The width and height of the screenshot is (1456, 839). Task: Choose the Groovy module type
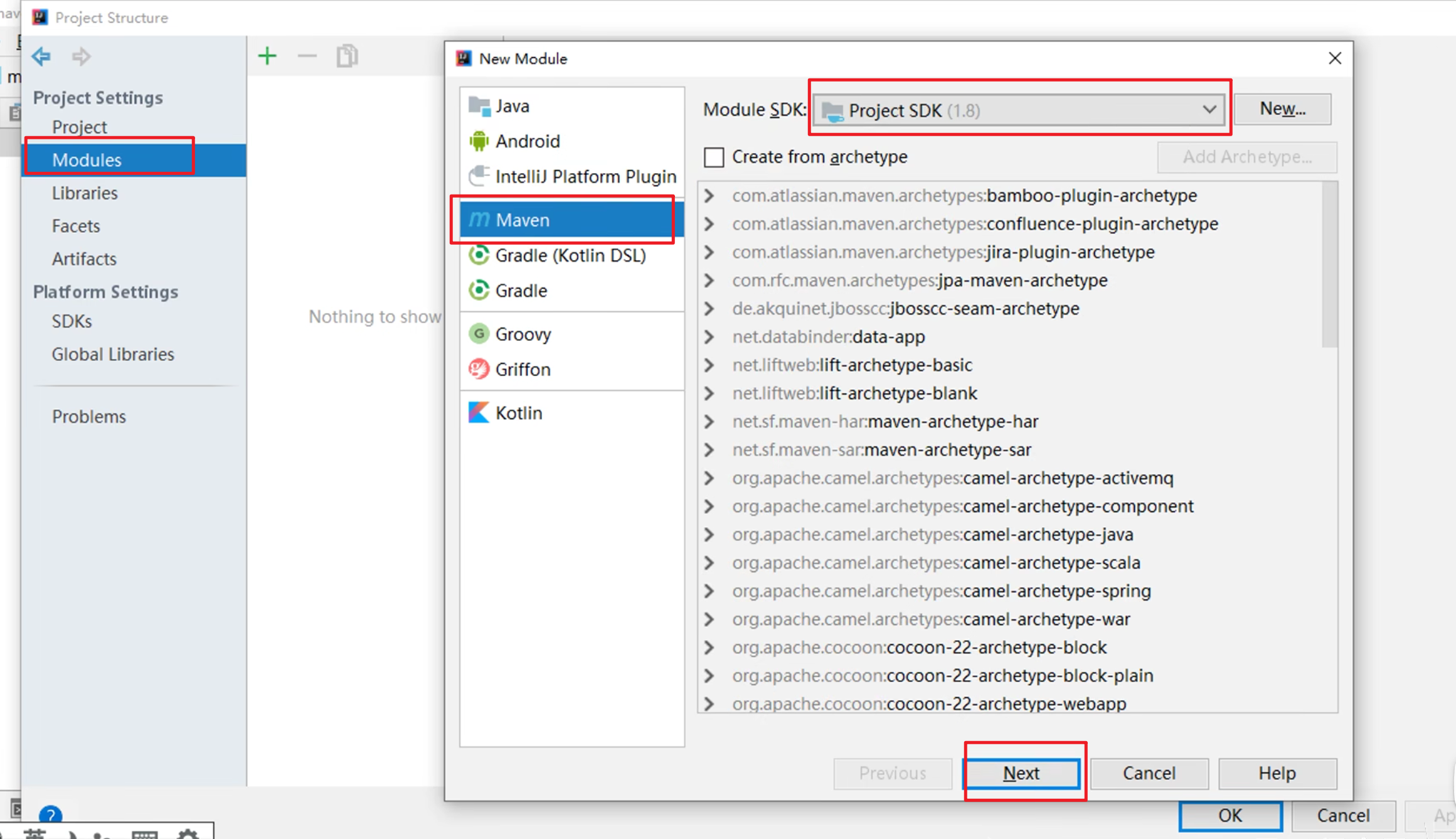pos(523,334)
